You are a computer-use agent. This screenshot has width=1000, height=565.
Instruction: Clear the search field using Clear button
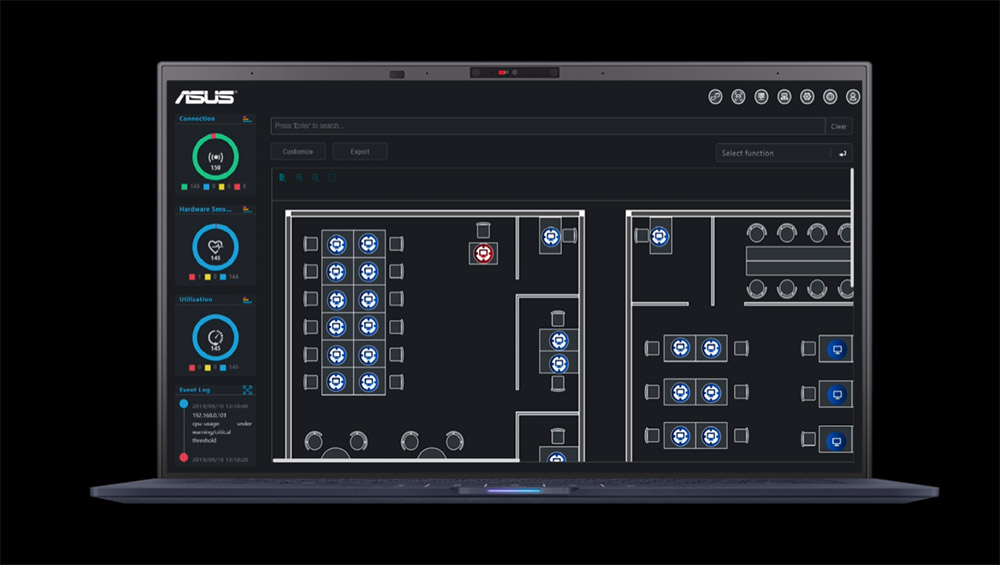point(839,126)
